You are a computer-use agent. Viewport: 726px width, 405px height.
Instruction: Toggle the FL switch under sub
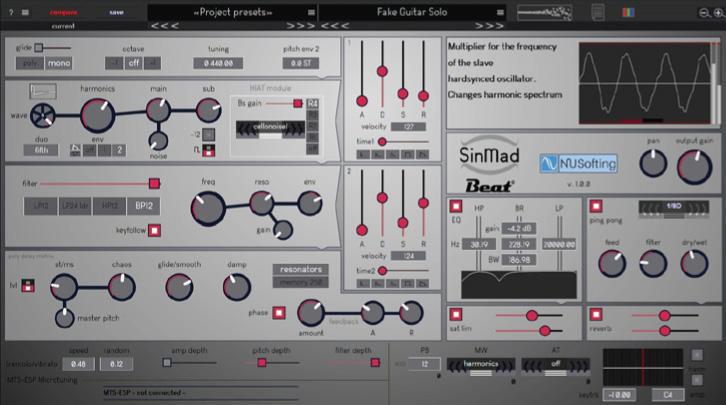(208, 150)
